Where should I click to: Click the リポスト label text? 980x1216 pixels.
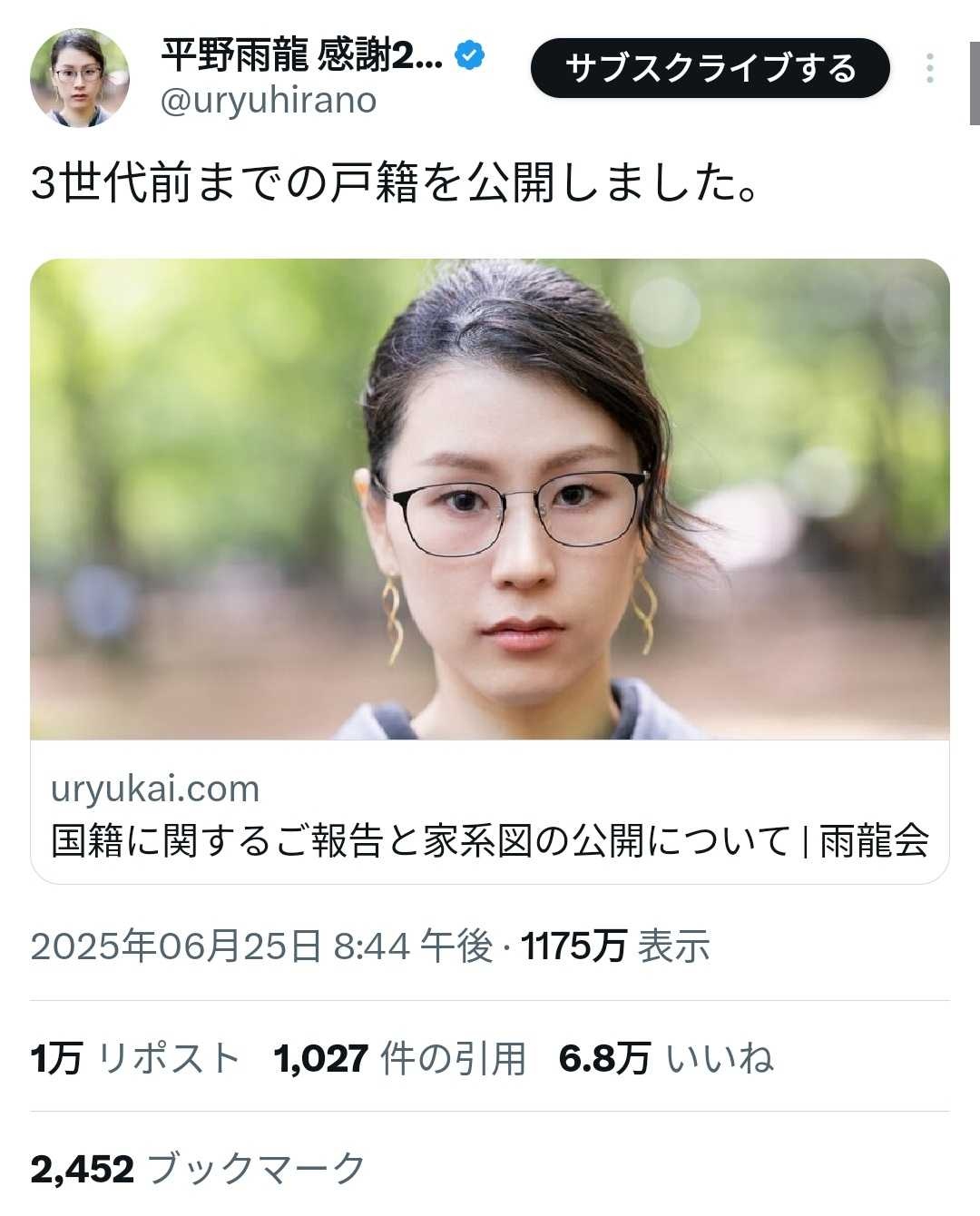point(169,1058)
